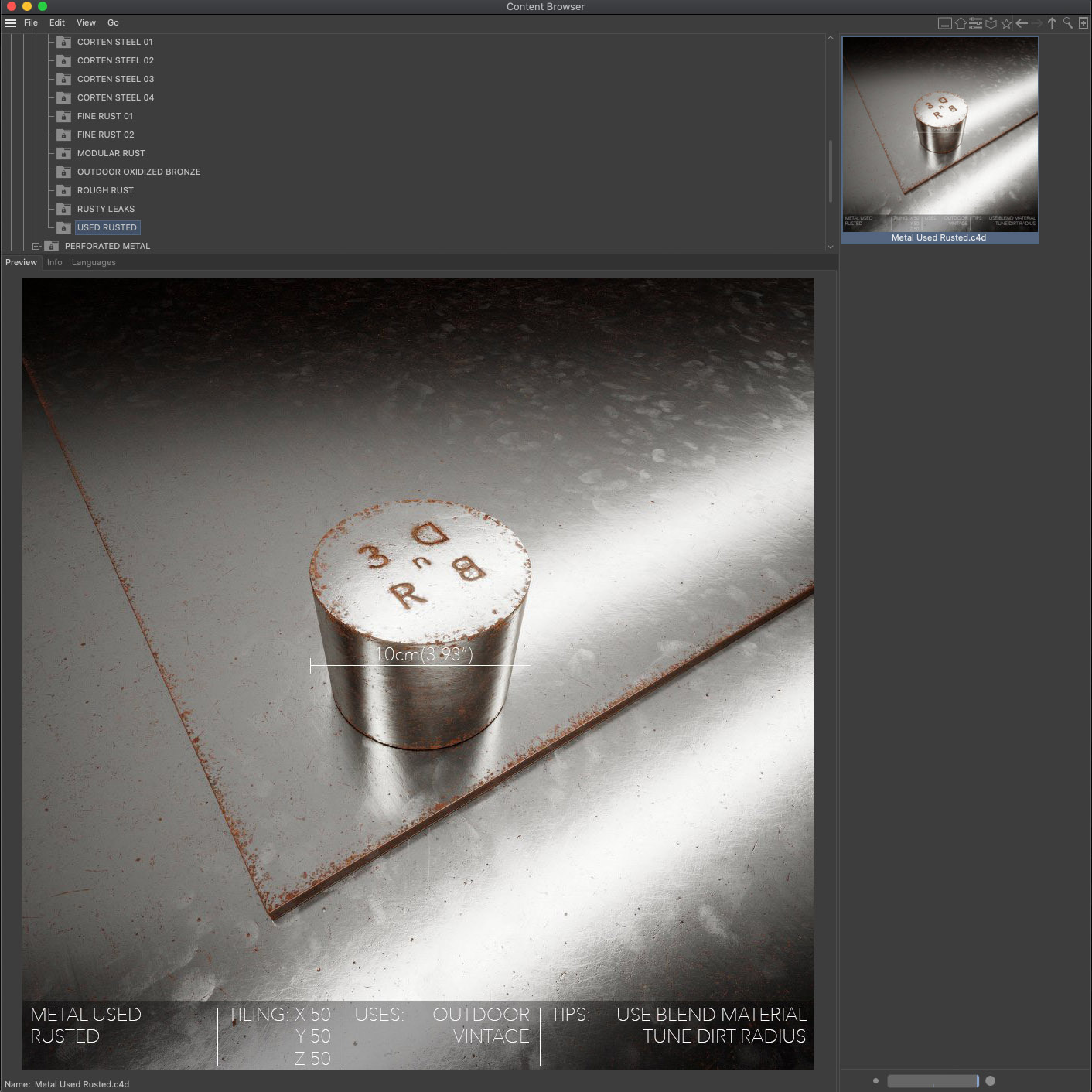Open the filter sliders icon

(x=976, y=23)
